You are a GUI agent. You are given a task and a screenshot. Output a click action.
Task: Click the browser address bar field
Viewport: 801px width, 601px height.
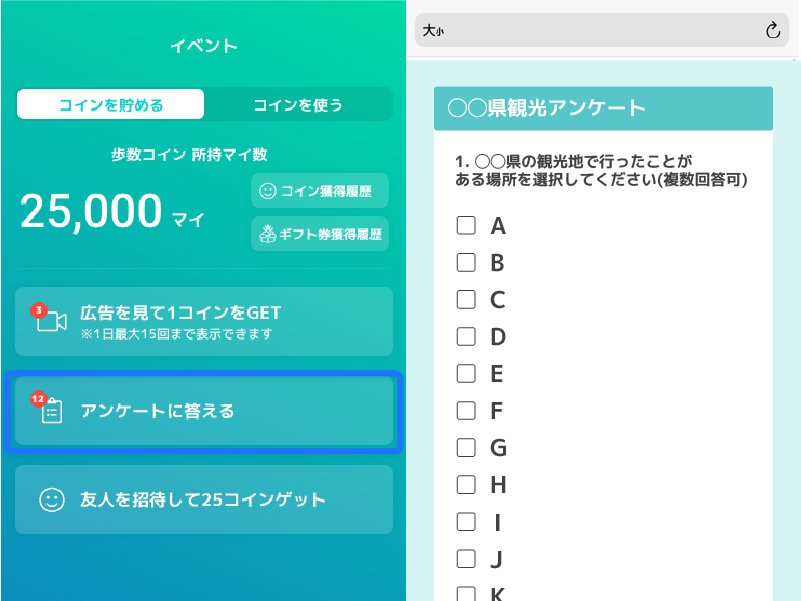pyautogui.click(x=602, y=31)
